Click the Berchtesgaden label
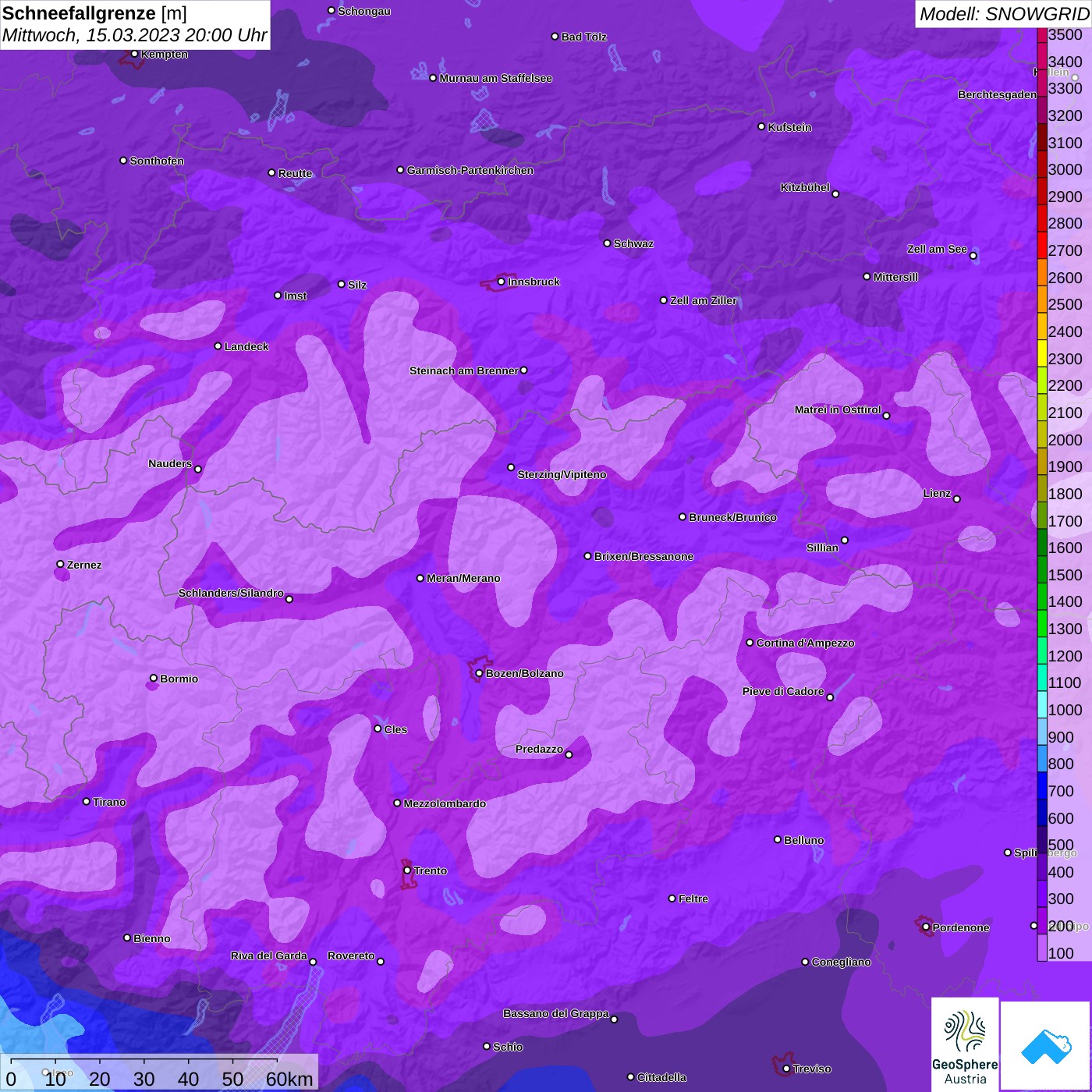 coord(998,94)
